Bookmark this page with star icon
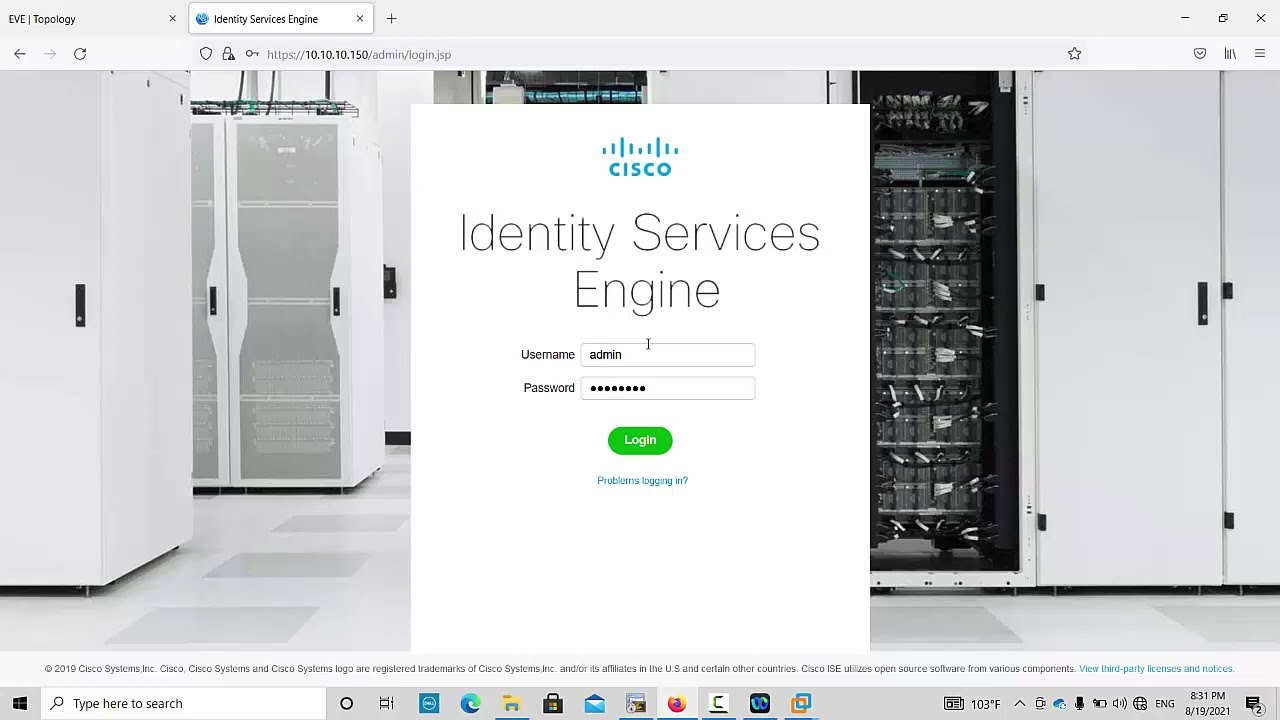This screenshot has width=1280, height=720. point(1074,54)
